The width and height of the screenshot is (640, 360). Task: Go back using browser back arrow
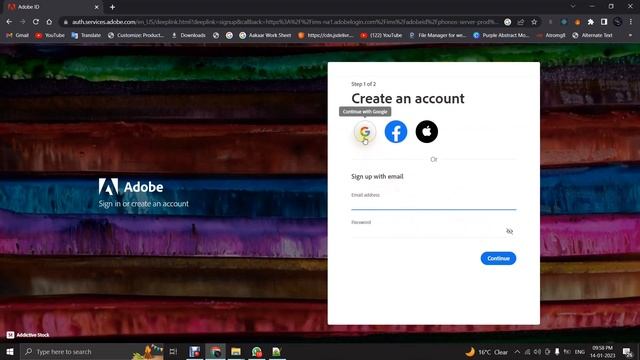click(9, 22)
